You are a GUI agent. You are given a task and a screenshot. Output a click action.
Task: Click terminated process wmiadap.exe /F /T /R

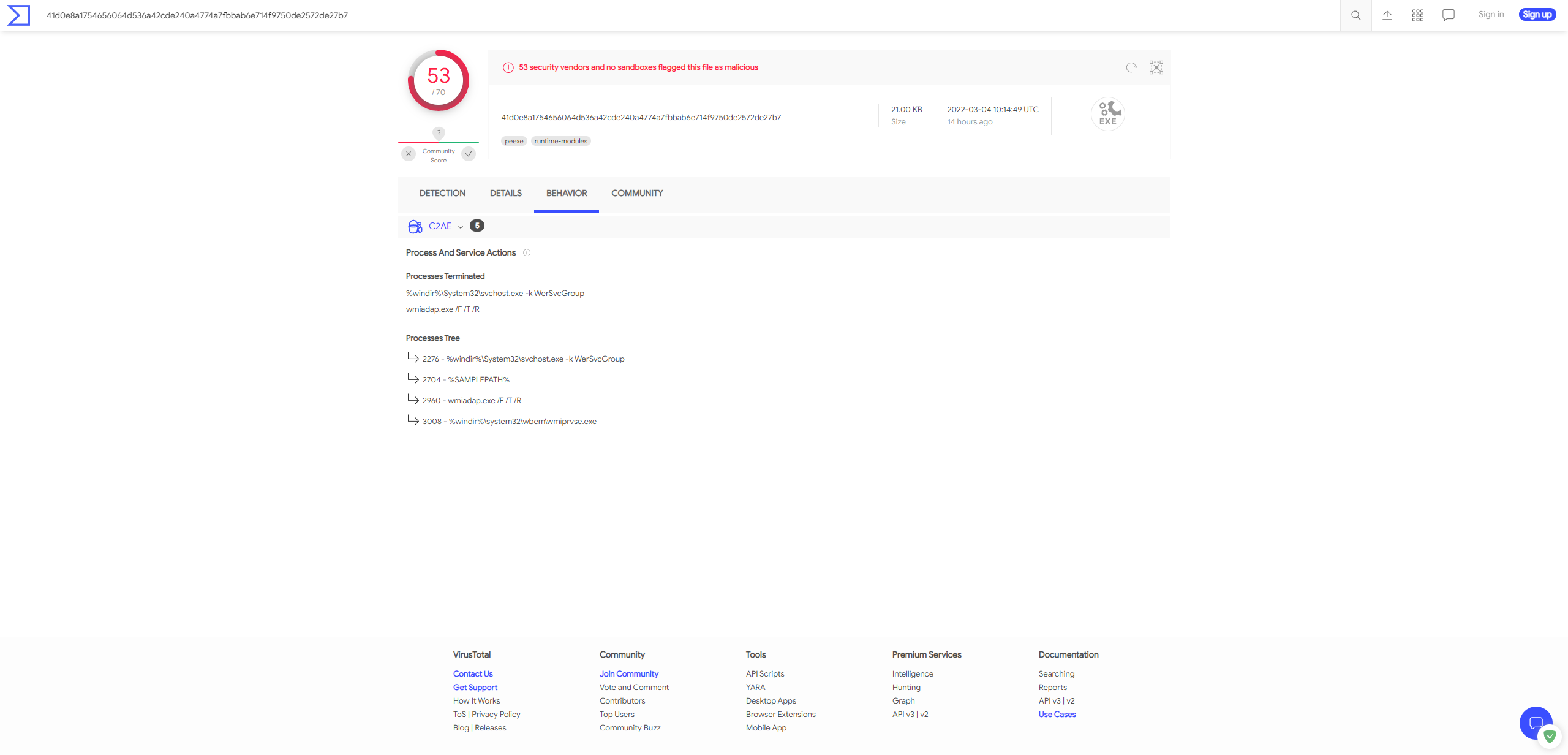click(x=442, y=309)
